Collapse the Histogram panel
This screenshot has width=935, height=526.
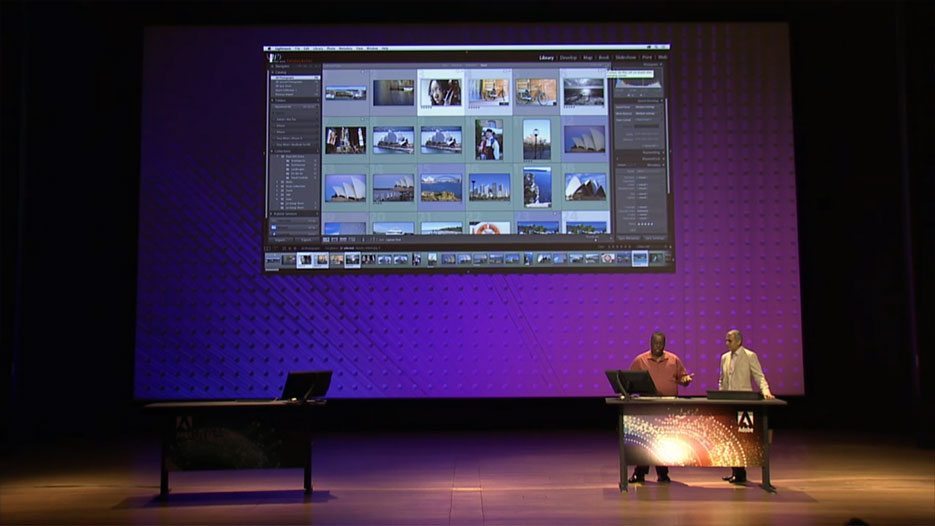[x=661, y=64]
